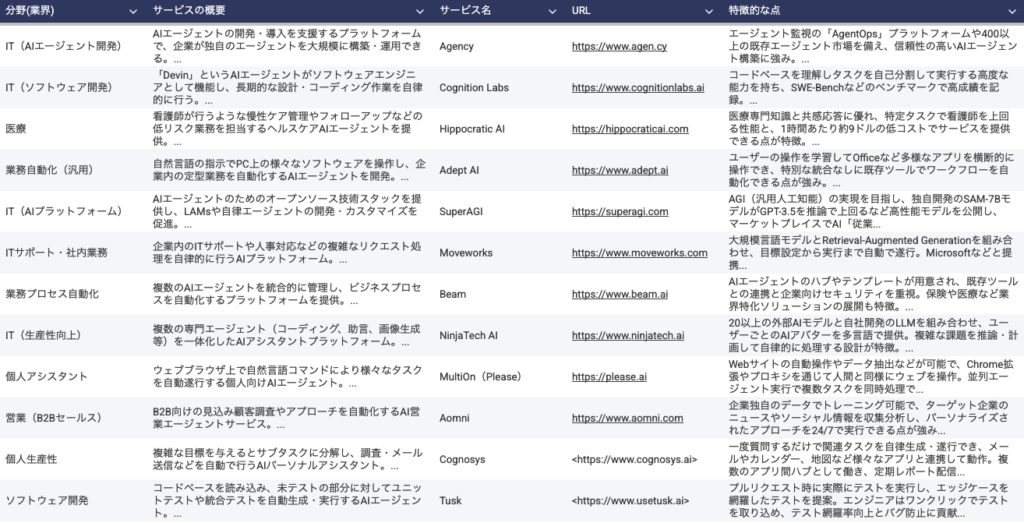Expand the サービスの概要 column dropdown arrow
1024x523 pixels.
point(421,10)
